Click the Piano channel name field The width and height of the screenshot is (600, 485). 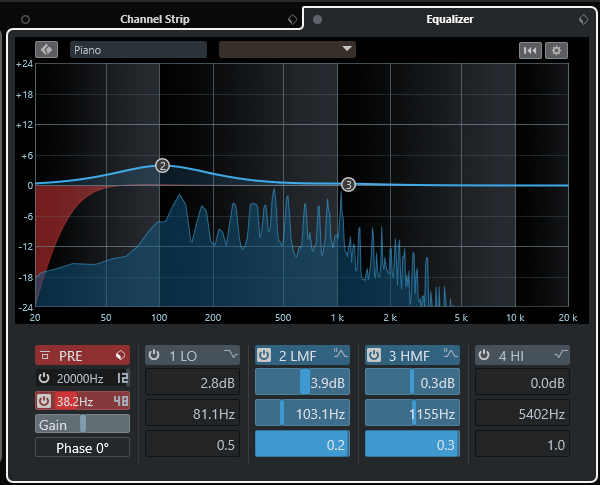point(138,49)
